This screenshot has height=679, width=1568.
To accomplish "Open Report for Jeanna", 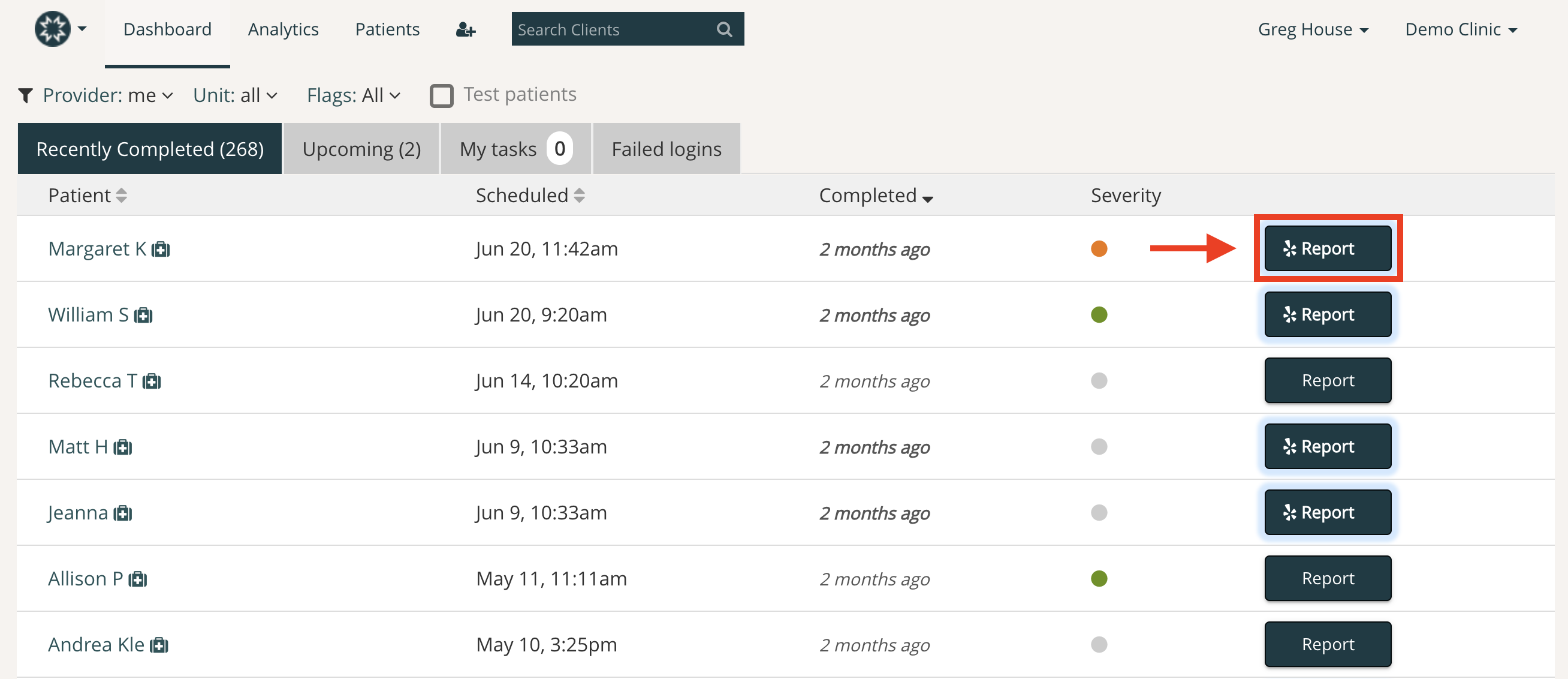I will (1328, 512).
